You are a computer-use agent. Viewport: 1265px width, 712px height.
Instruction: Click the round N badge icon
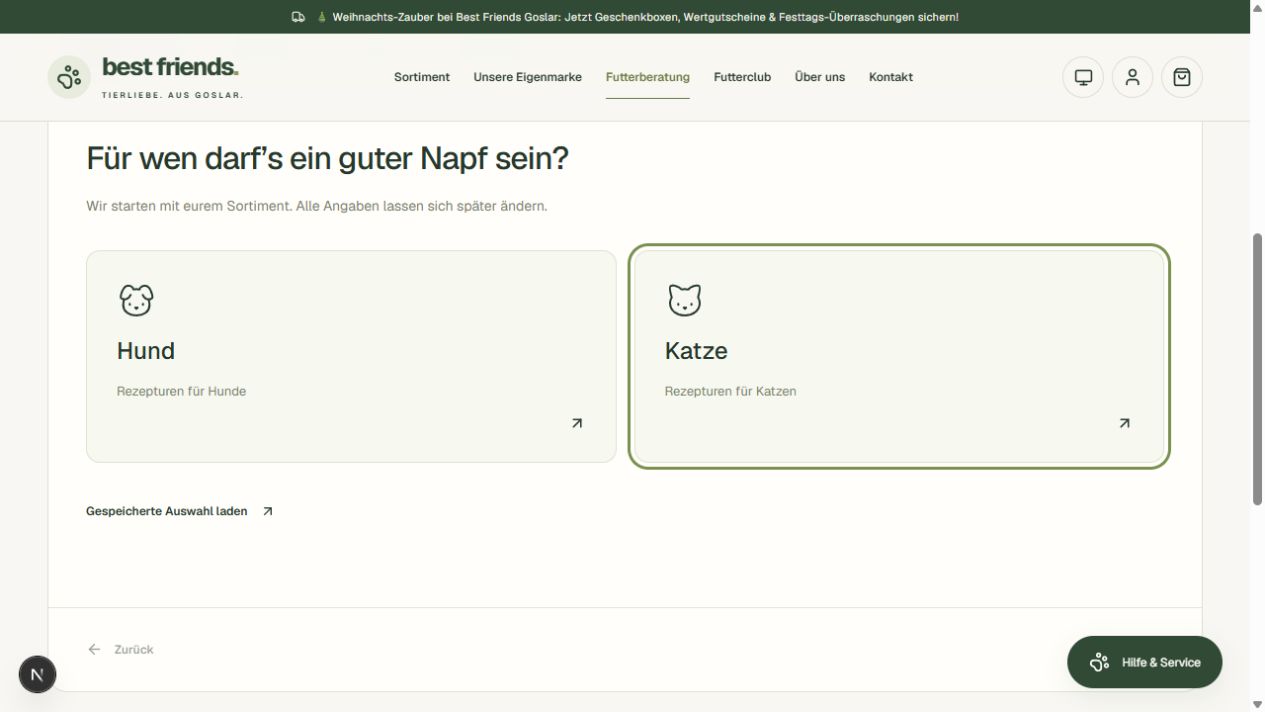pyautogui.click(x=37, y=674)
